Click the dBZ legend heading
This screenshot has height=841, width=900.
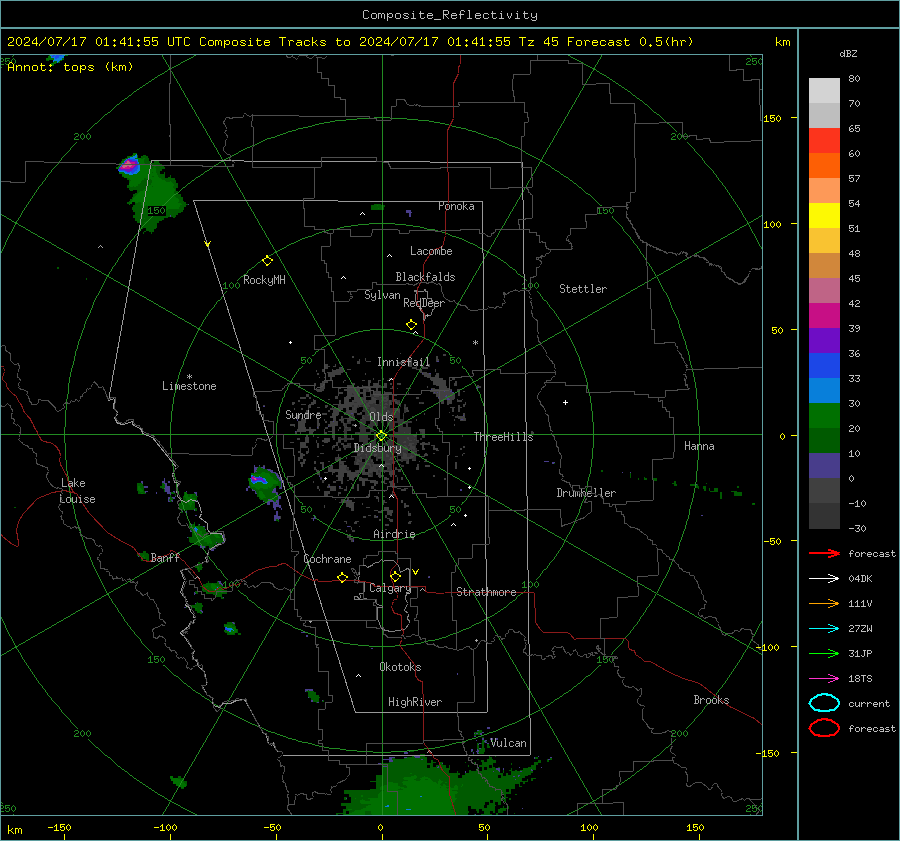pyautogui.click(x=848, y=54)
